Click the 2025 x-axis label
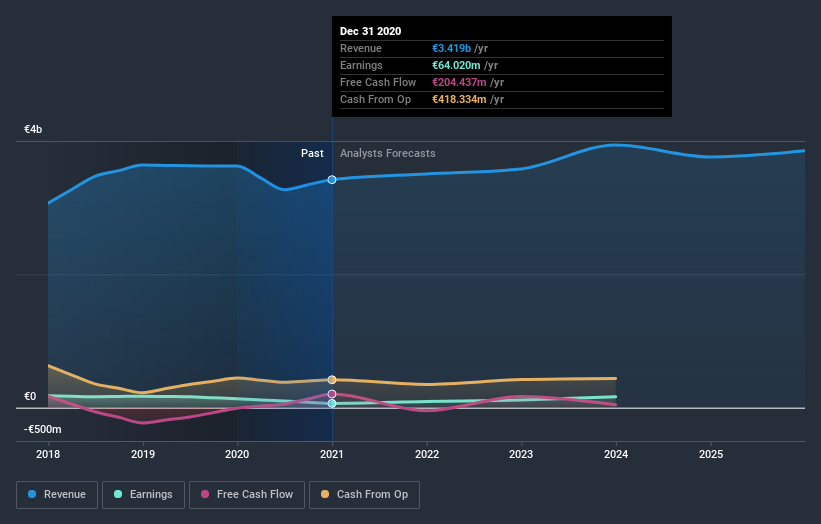 coord(711,454)
